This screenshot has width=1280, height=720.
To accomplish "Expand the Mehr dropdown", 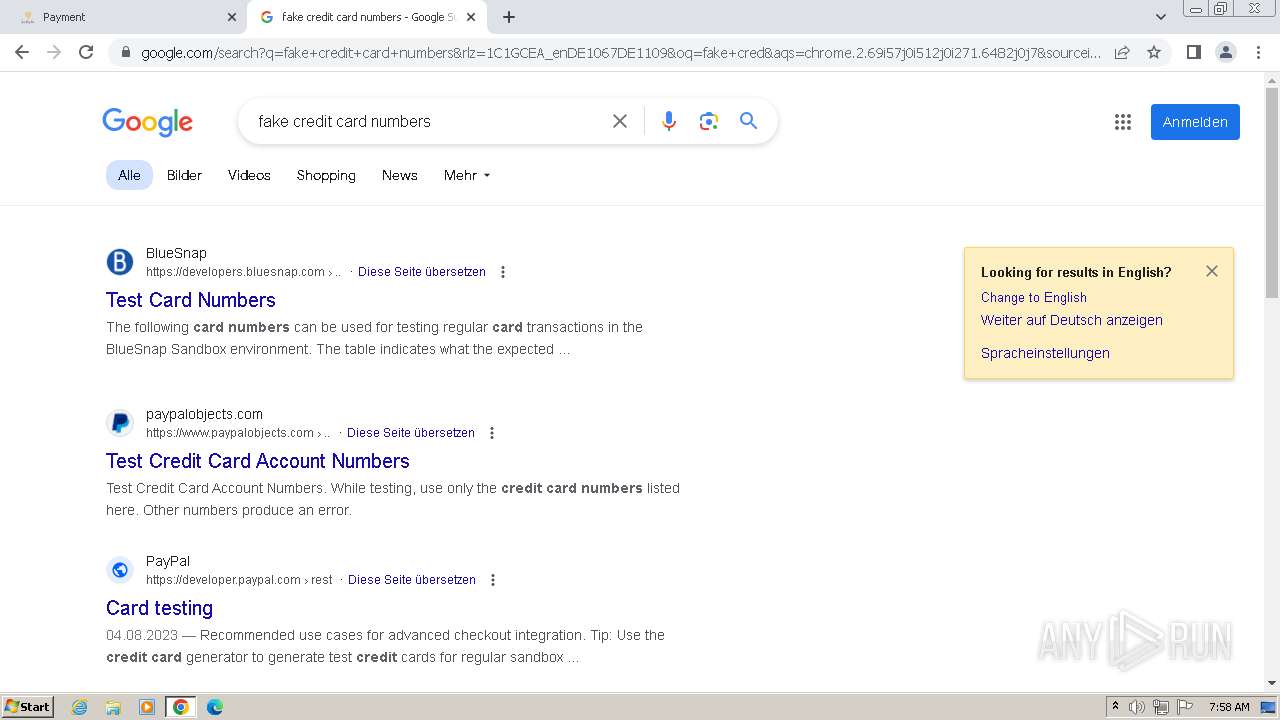I will [467, 175].
